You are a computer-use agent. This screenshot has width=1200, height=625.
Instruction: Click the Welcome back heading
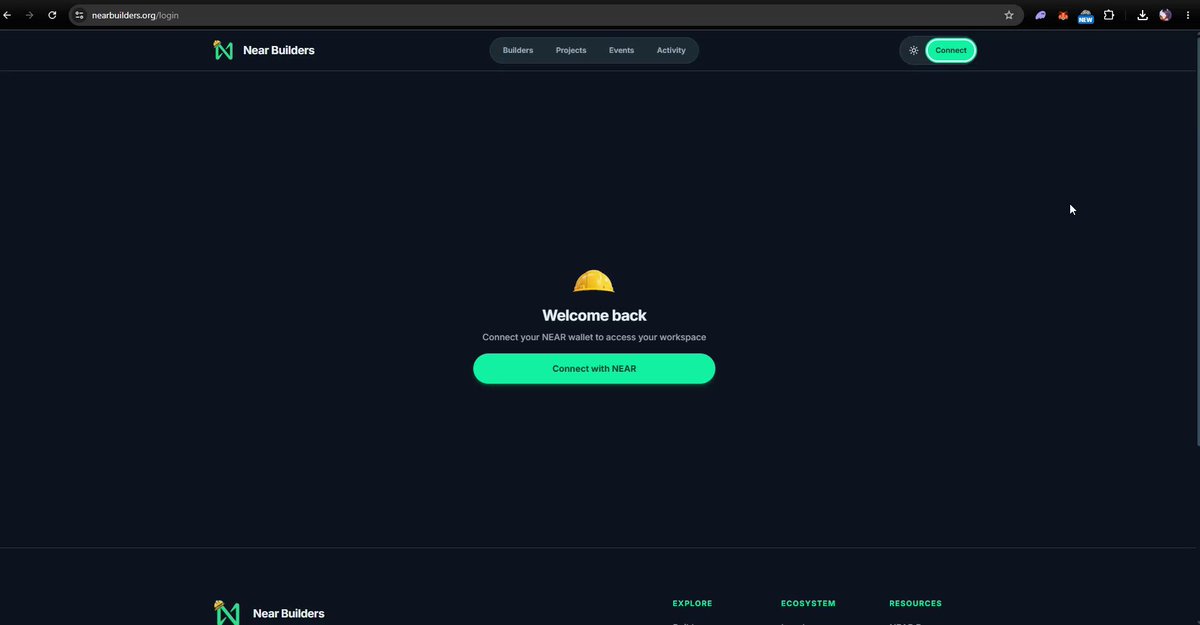coord(594,315)
